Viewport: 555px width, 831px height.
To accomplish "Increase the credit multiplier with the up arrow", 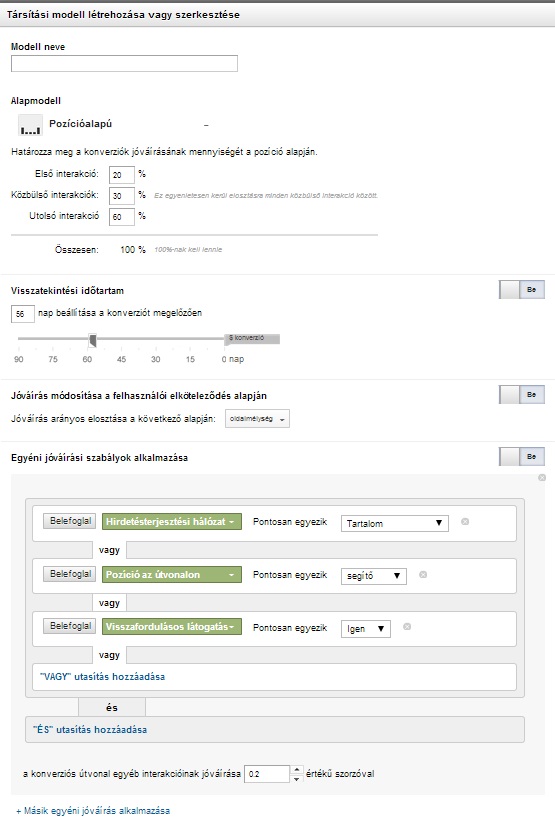I will click(x=297, y=770).
